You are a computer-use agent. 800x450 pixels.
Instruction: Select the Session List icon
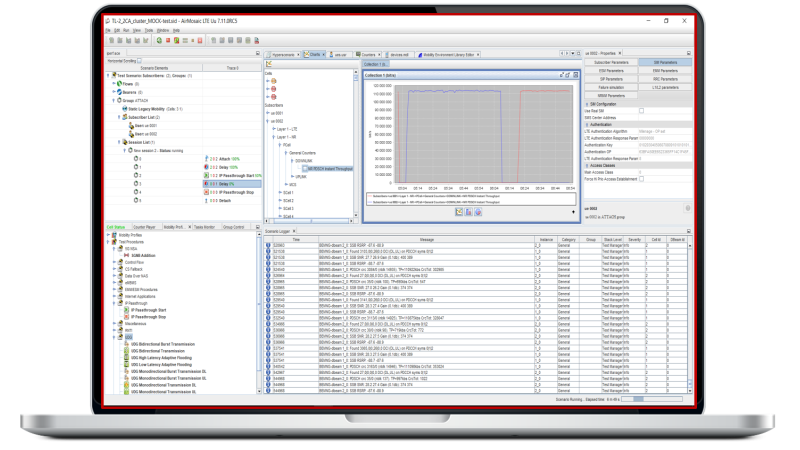coord(124,142)
